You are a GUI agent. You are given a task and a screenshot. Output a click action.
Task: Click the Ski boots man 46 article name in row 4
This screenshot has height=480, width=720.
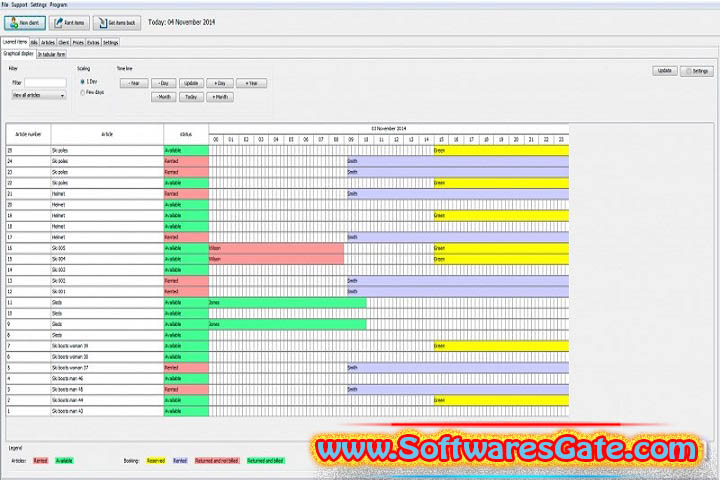click(x=68, y=378)
